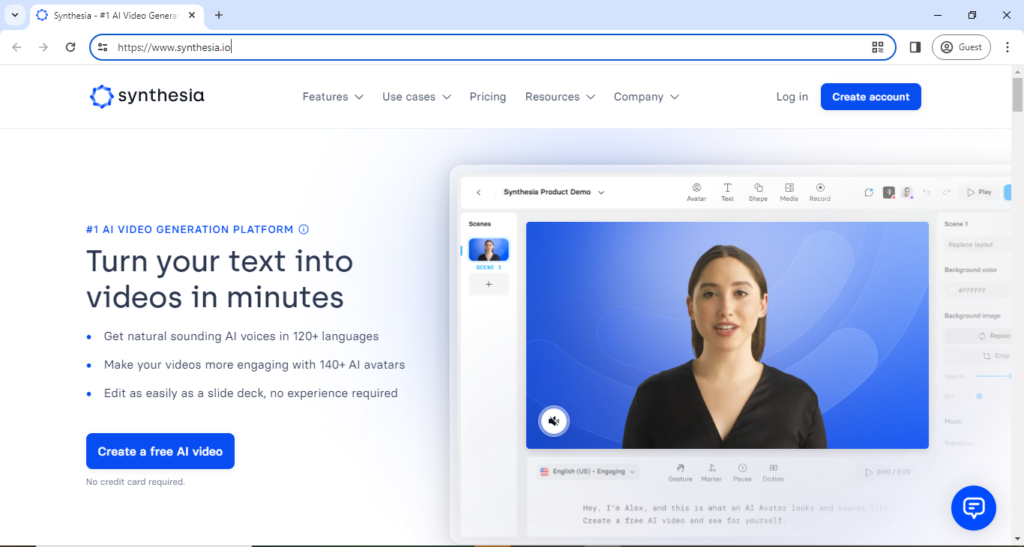The image size is (1024, 547).
Task: Expand the Use cases dropdown
Action: pyautogui.click(x=416, y=97)
